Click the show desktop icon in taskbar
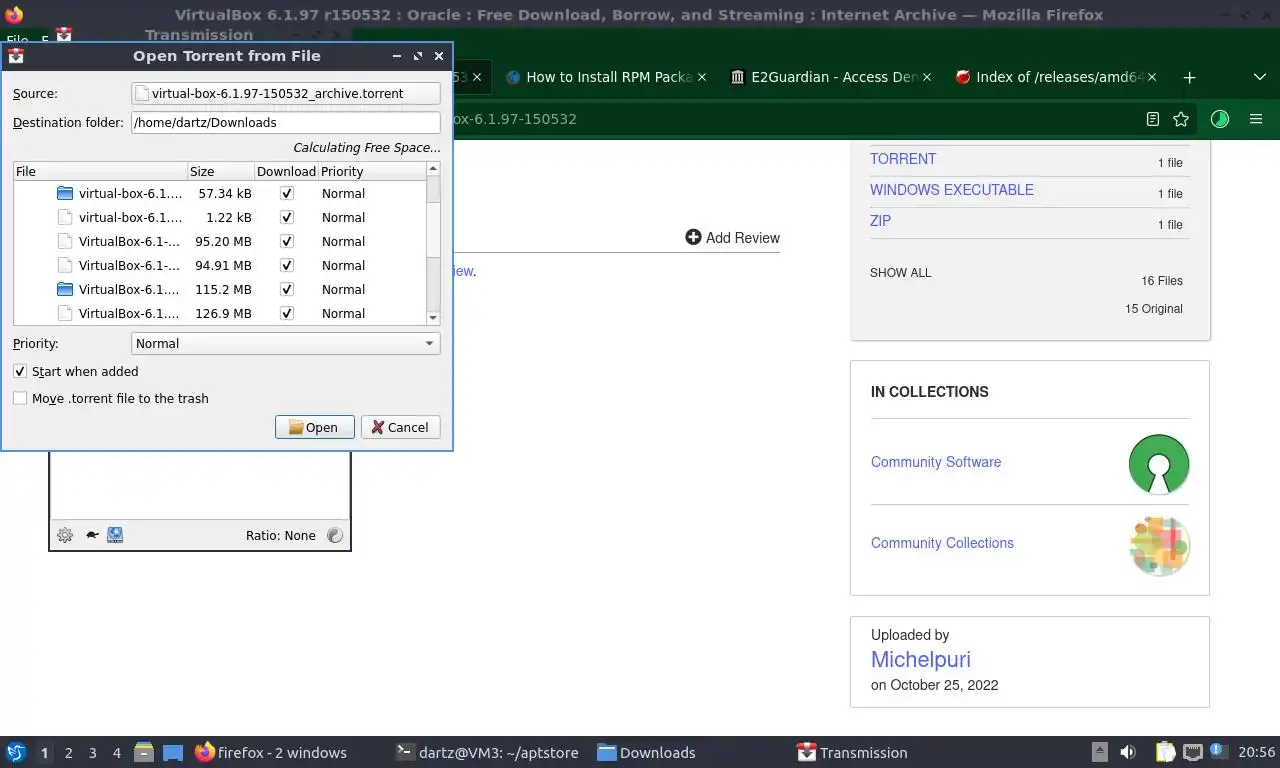 pyautogui.click(x=173, y=752)
